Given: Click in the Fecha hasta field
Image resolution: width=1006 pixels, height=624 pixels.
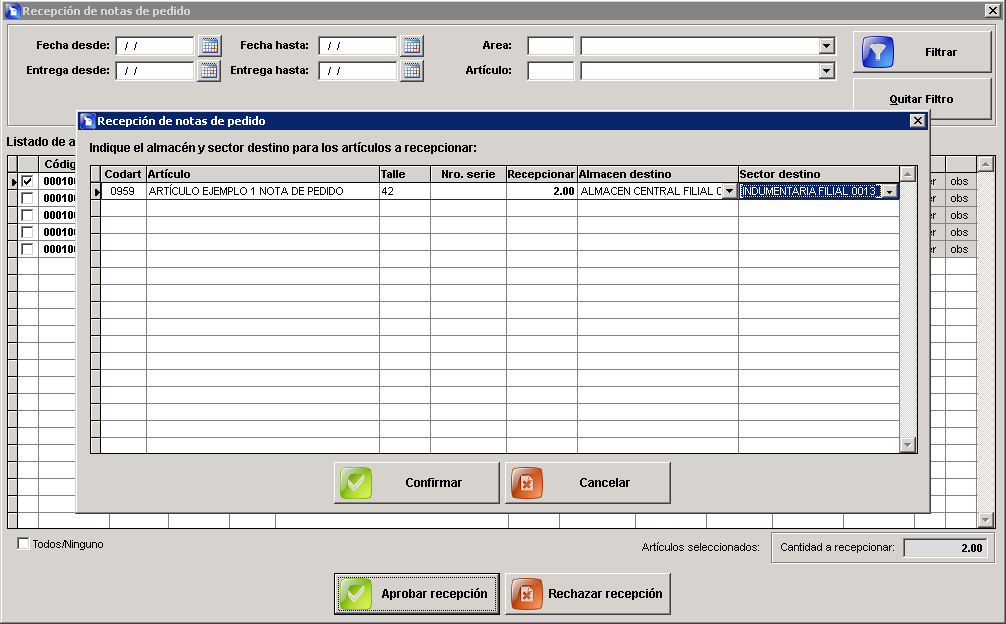Looking at the screenshot, I should tap(357, 46).
